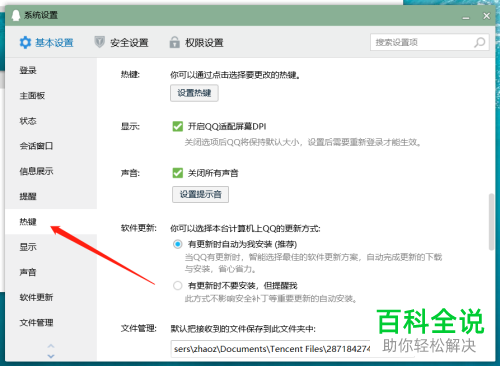
Task: Select 信息展示 in the sidebar
Action: click(51, 171)
